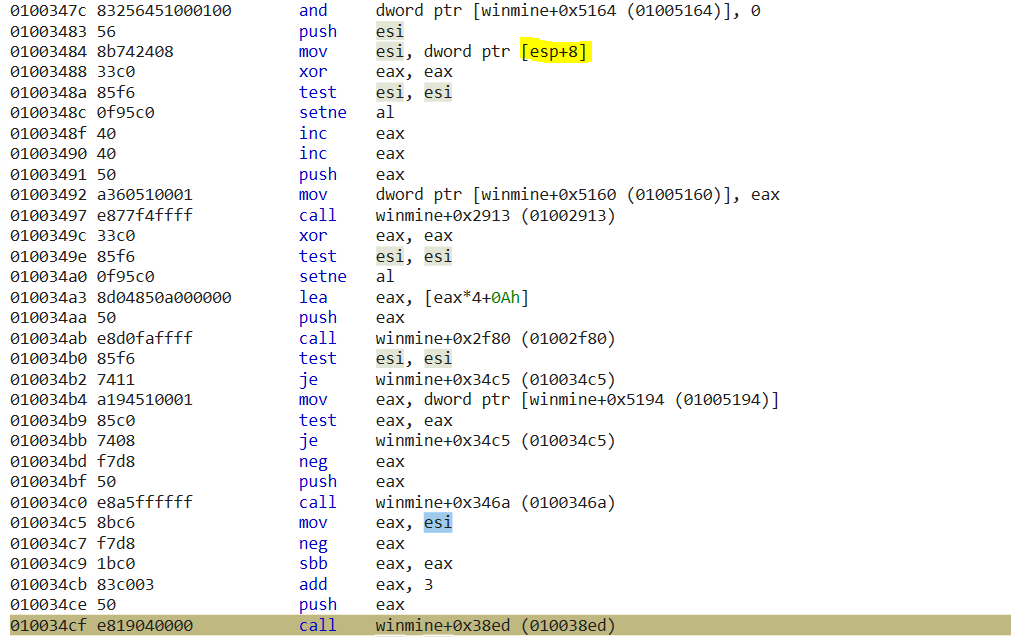Screen dimensions: 1011x637
Task: Click the setne mnemonic at 0100348c
Action: [x=322, y=113]
